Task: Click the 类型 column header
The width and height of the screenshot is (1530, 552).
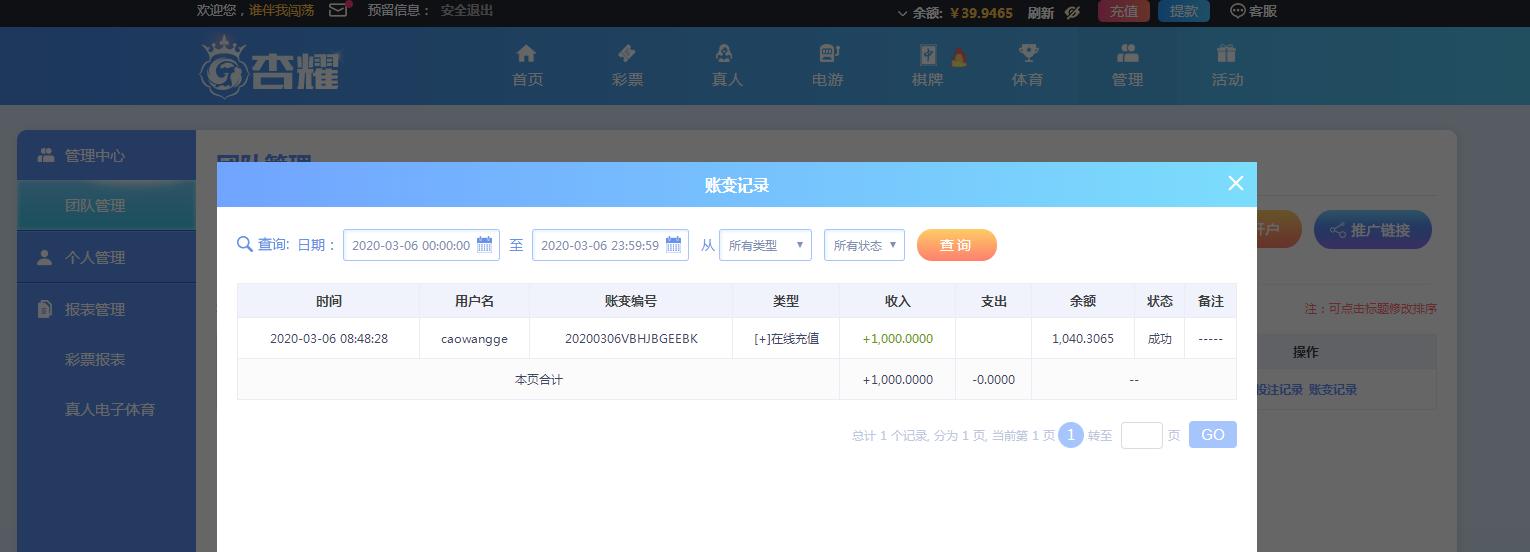Action: tap(786, 301)
